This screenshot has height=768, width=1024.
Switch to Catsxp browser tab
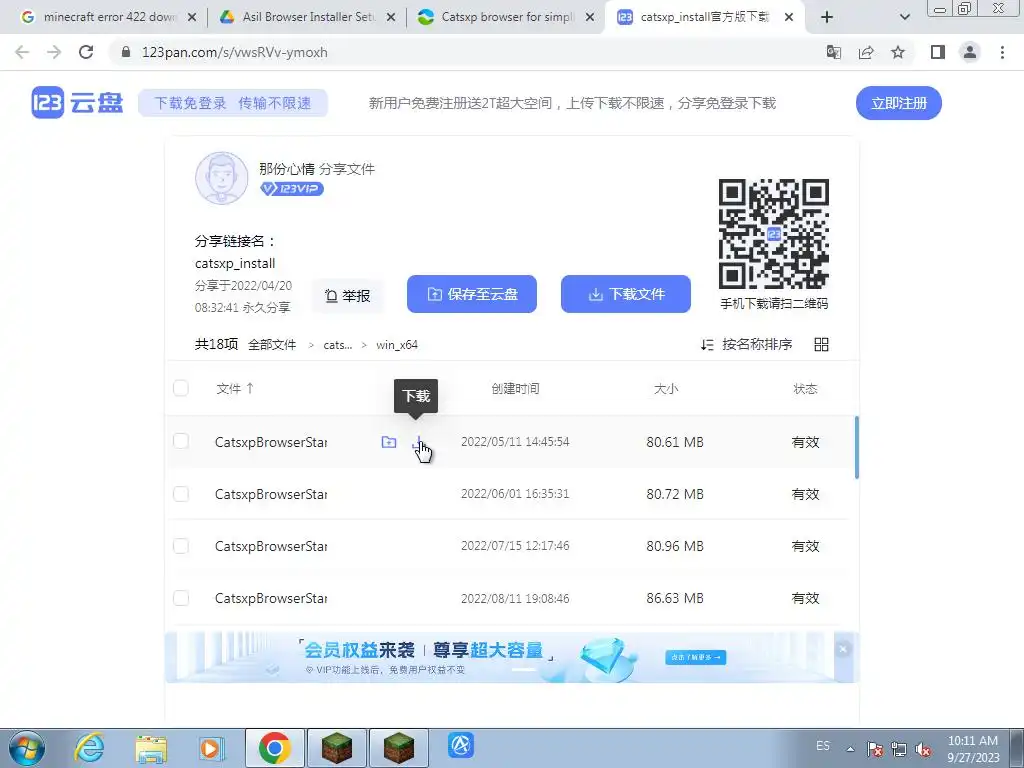(506, 18)
